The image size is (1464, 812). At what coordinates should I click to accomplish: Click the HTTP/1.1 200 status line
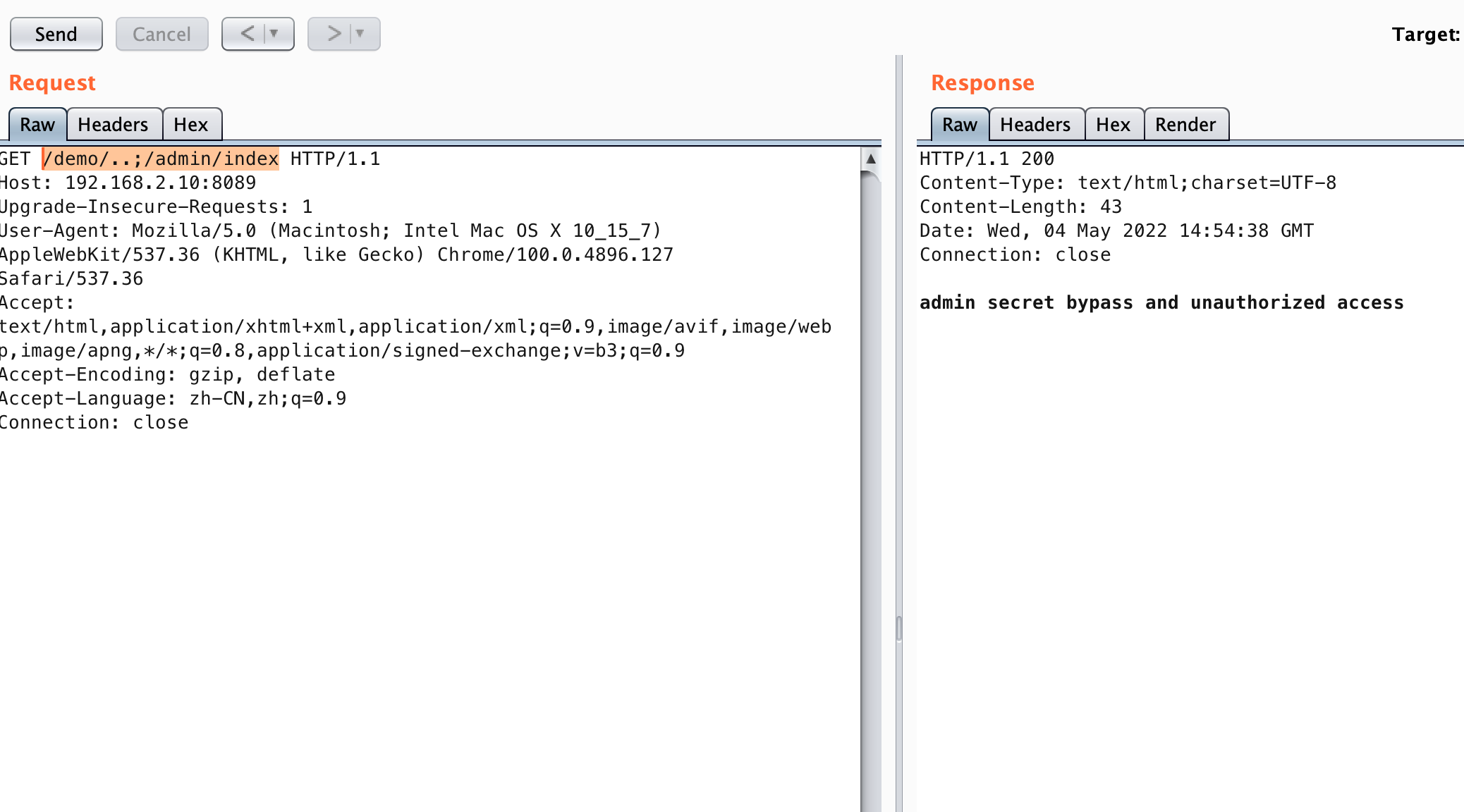point(987,159)
